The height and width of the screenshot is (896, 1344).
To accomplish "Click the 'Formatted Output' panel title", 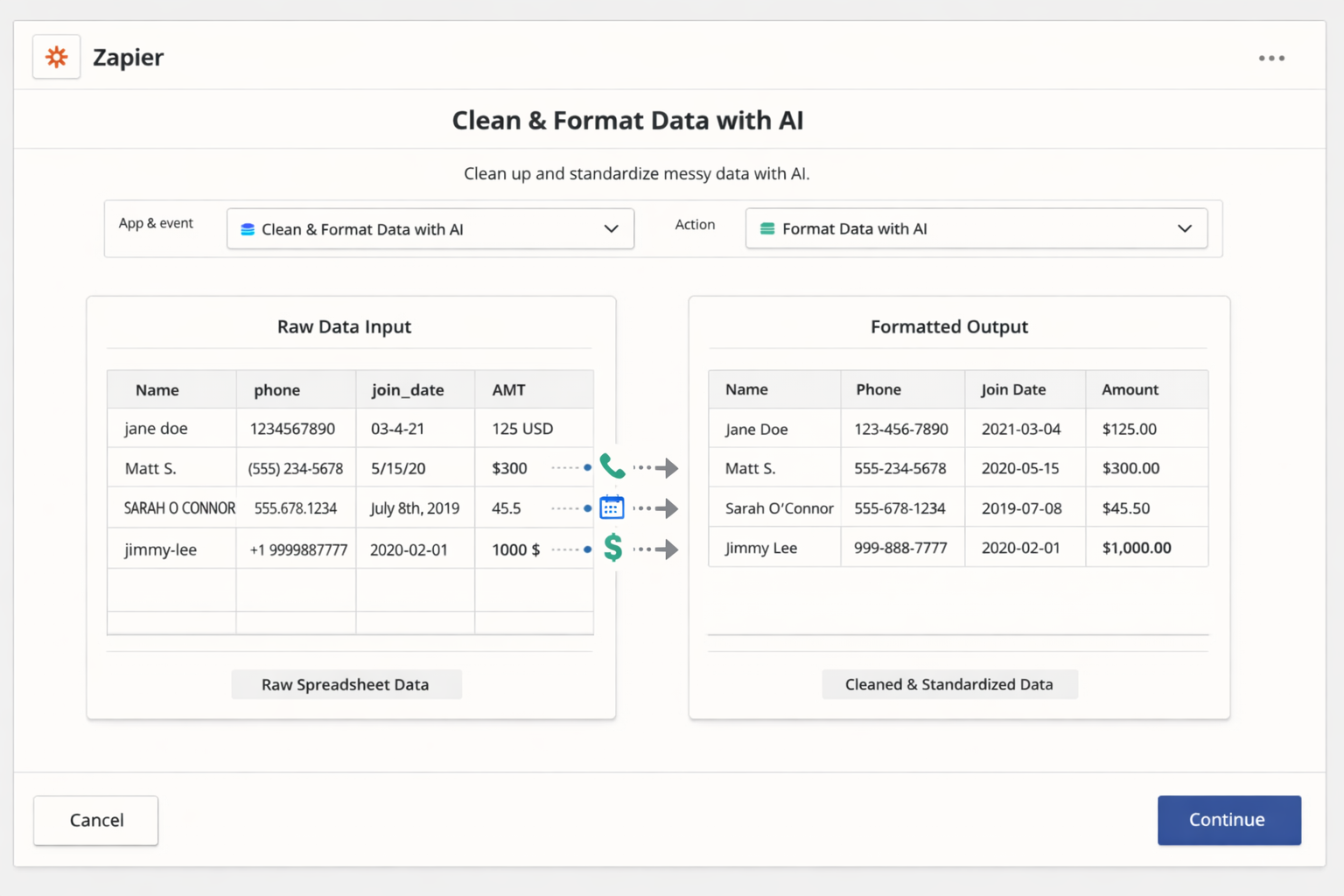I will pos(949,326).
